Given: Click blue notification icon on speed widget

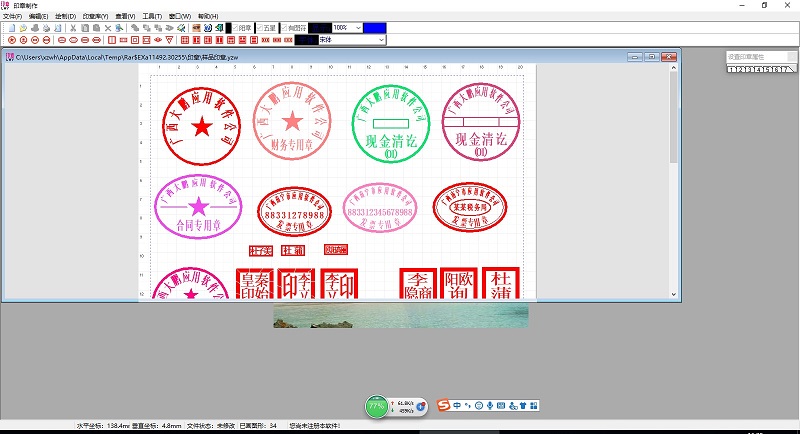Looking at the screenshot, I should [x=421, y=406].
